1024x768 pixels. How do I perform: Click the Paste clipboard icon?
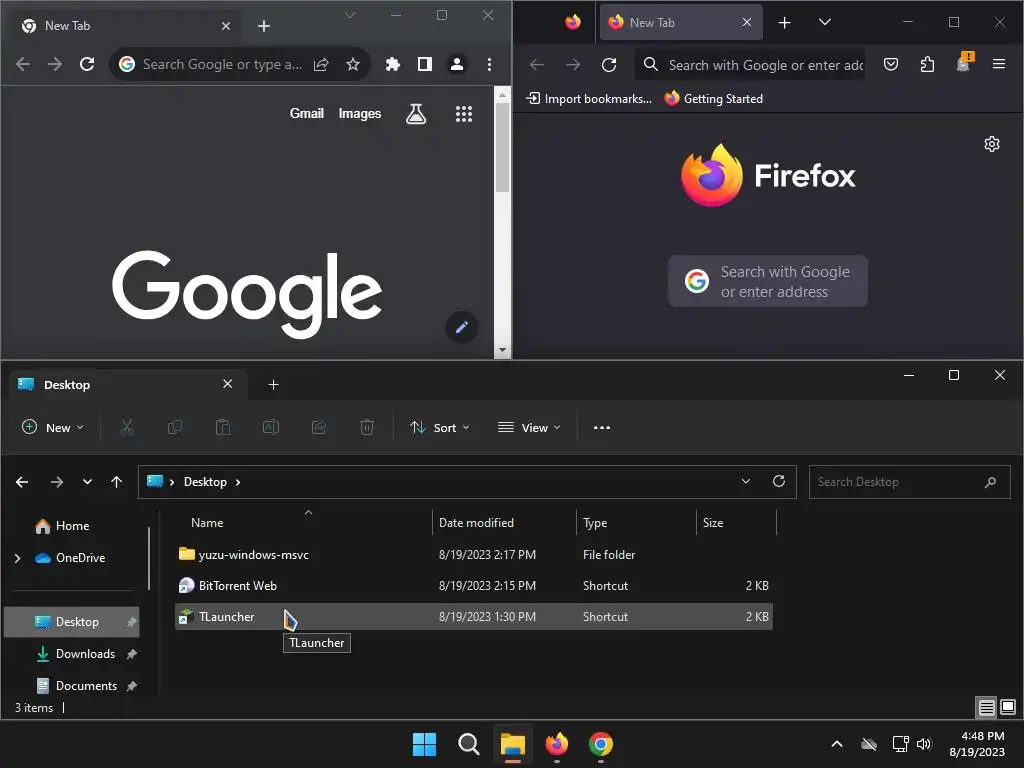coord(223,428)
